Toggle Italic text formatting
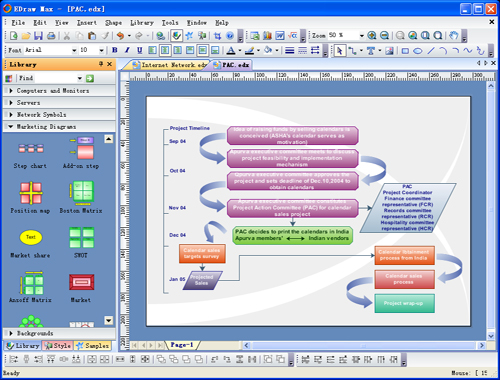This screenshot has width=500, height=380. 127,50
